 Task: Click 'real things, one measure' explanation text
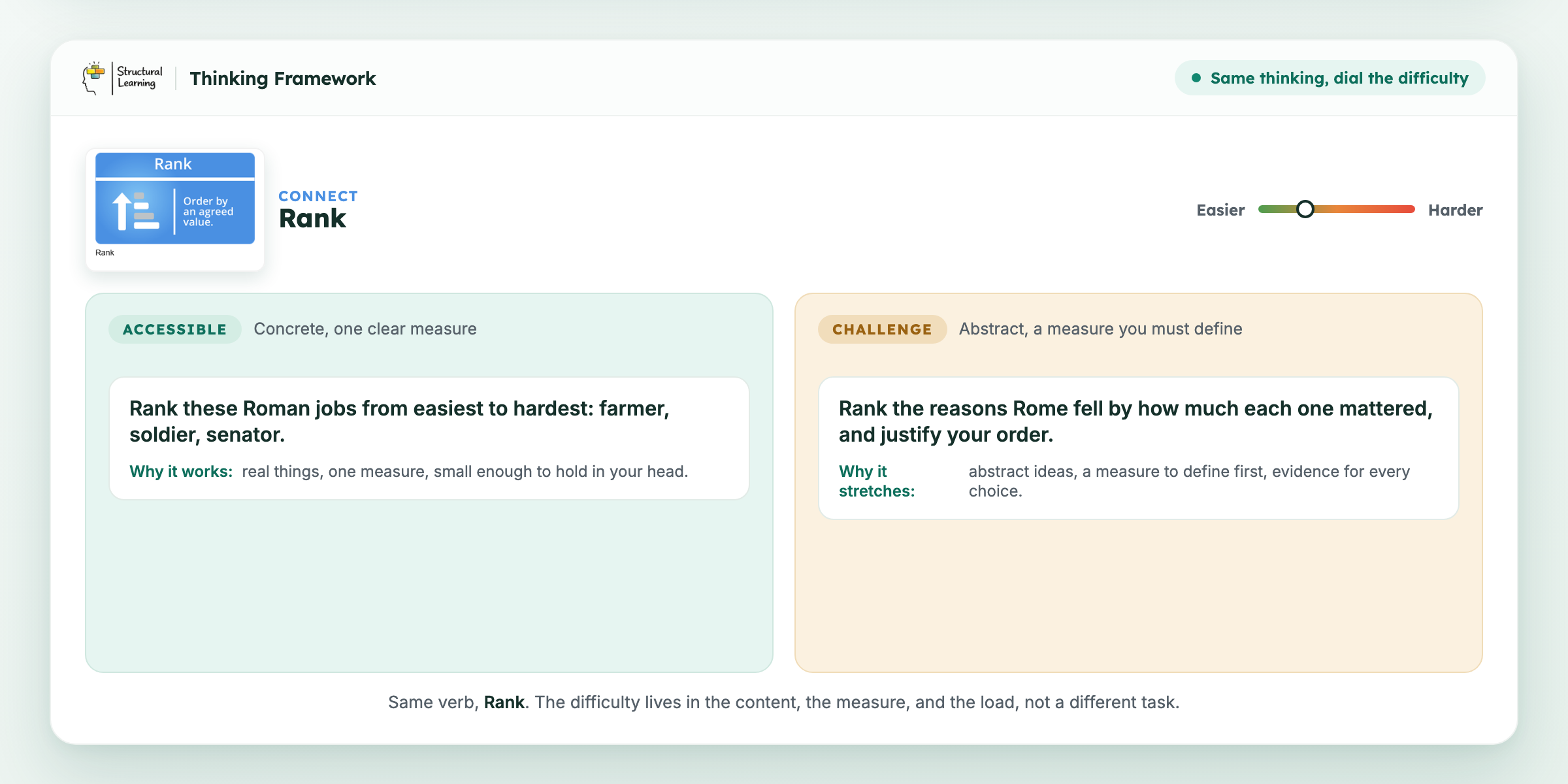tap(465, 472)
